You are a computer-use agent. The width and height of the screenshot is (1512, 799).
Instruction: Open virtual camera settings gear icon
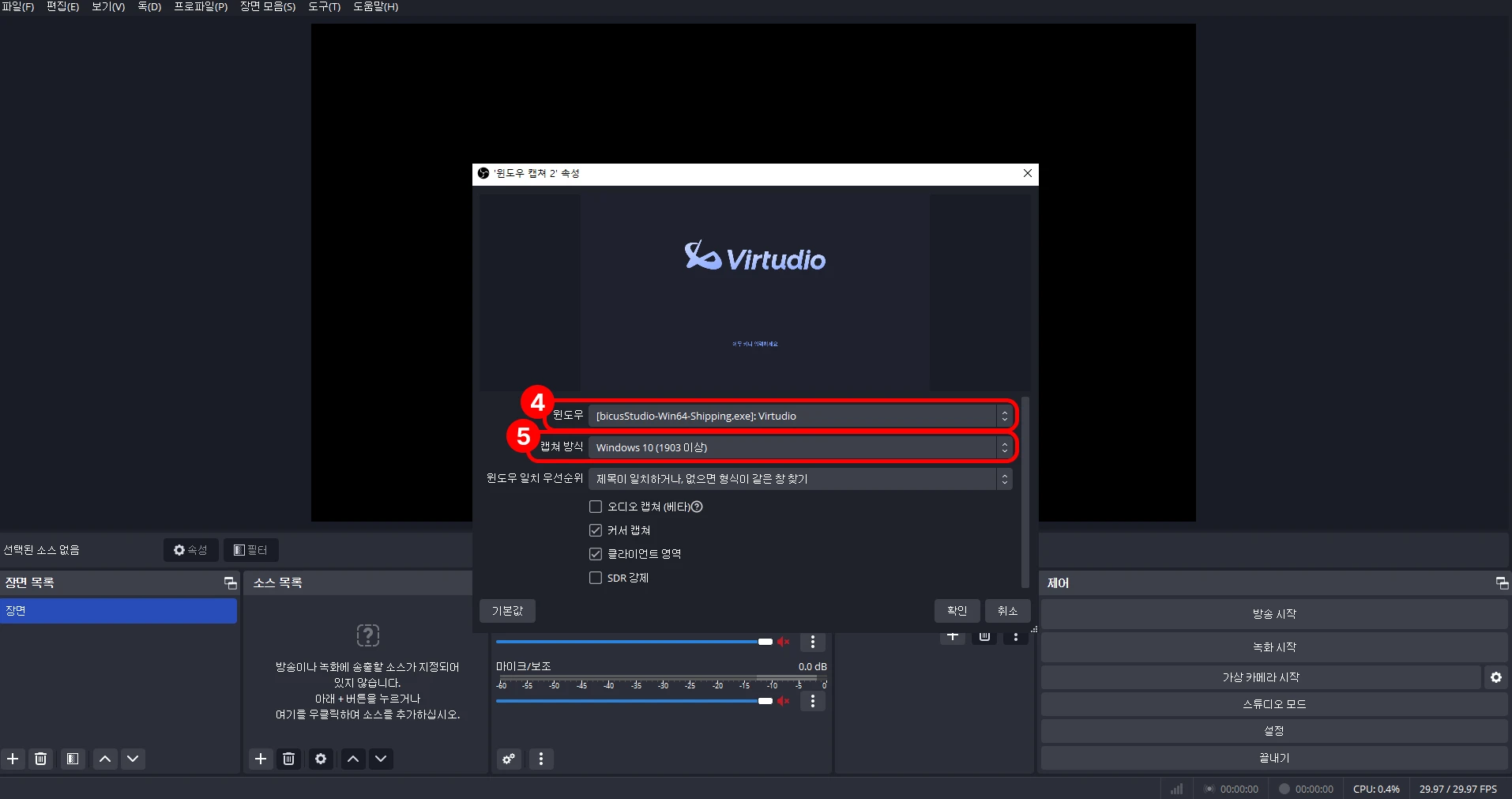point(1496,677)
